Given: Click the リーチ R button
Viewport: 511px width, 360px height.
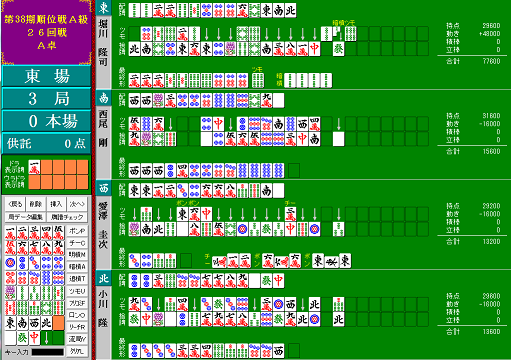Looking at the screenshot, I should (x=77, y=327).
